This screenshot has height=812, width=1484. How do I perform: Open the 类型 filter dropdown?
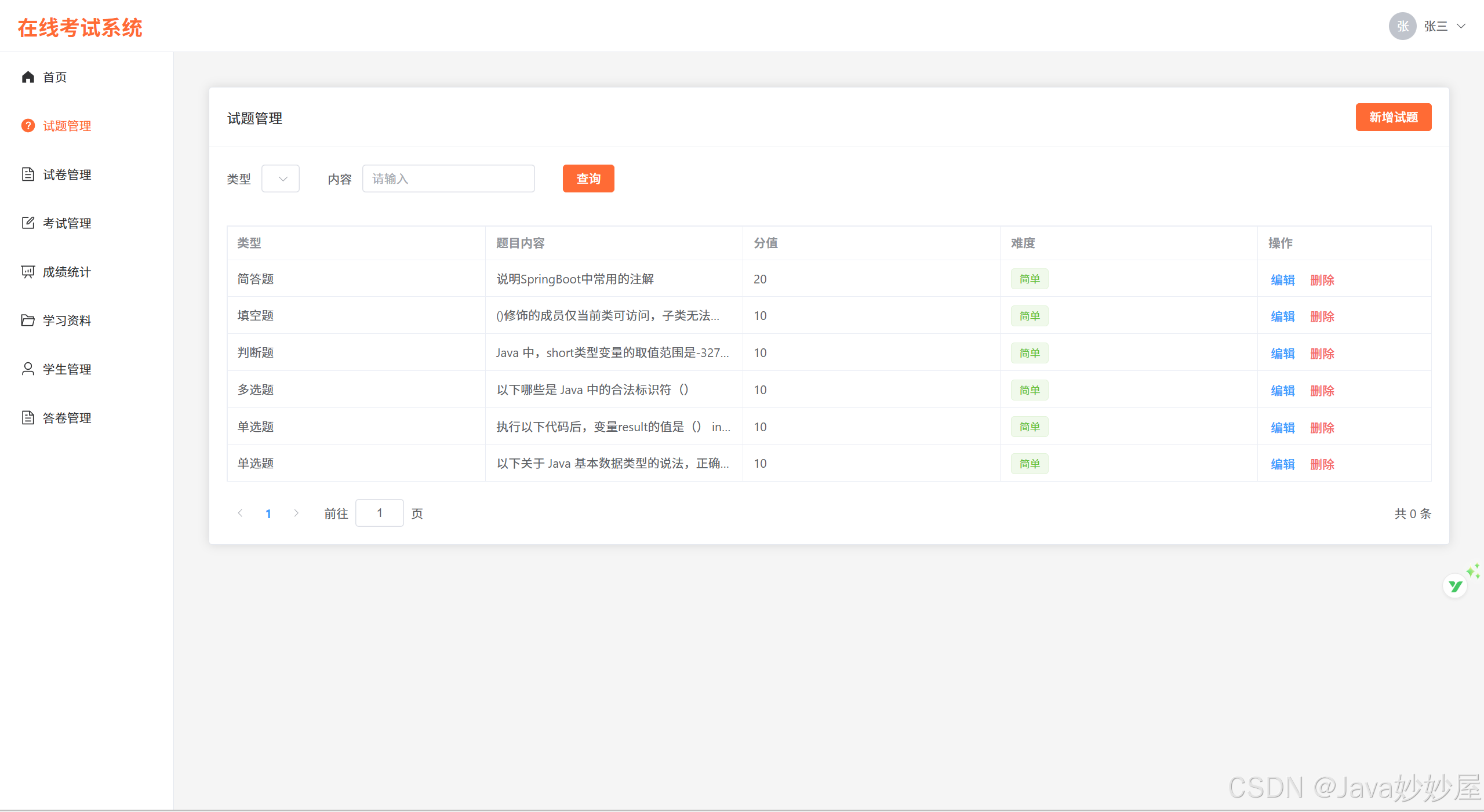click(x=281, y=179)
